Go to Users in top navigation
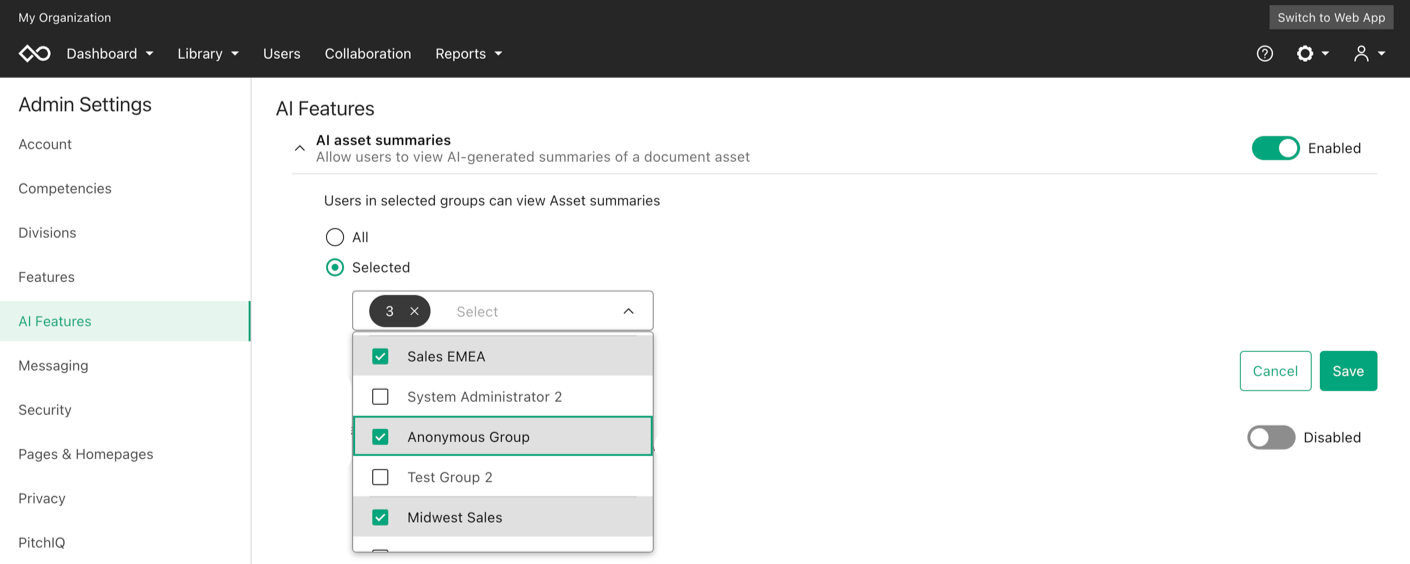This screenshot has height=564, width=1410. (x=282, y=54)
